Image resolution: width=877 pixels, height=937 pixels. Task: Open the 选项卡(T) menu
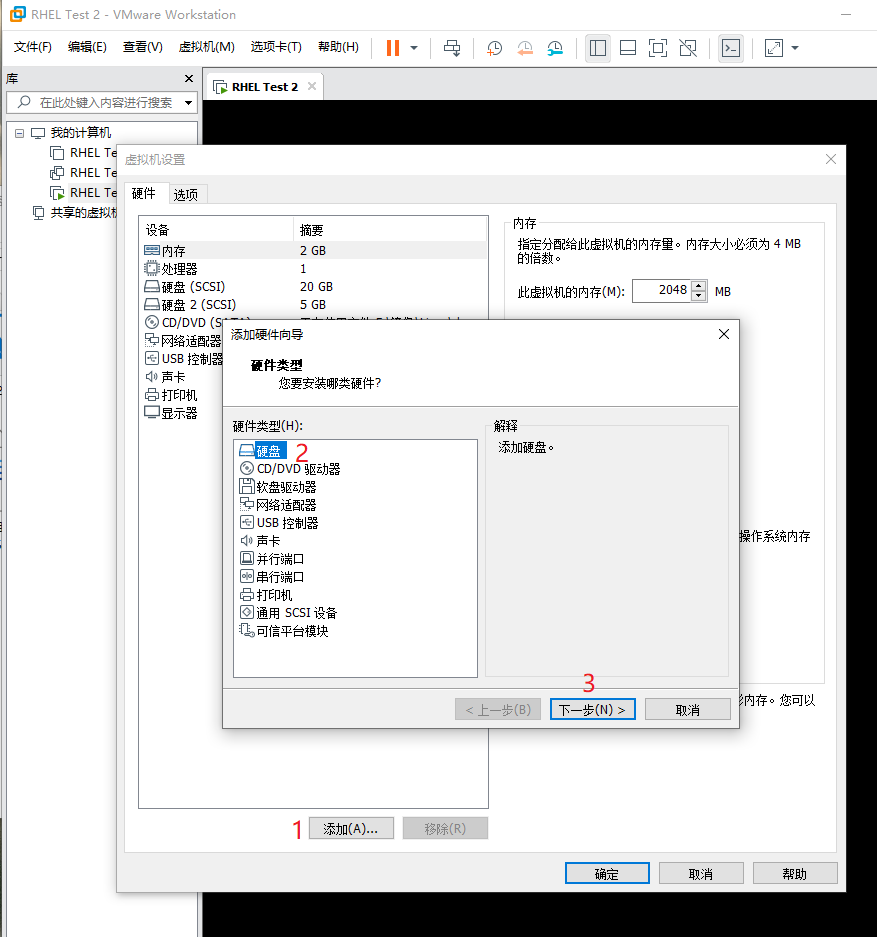pyautogui.click(x=276, y=47)
